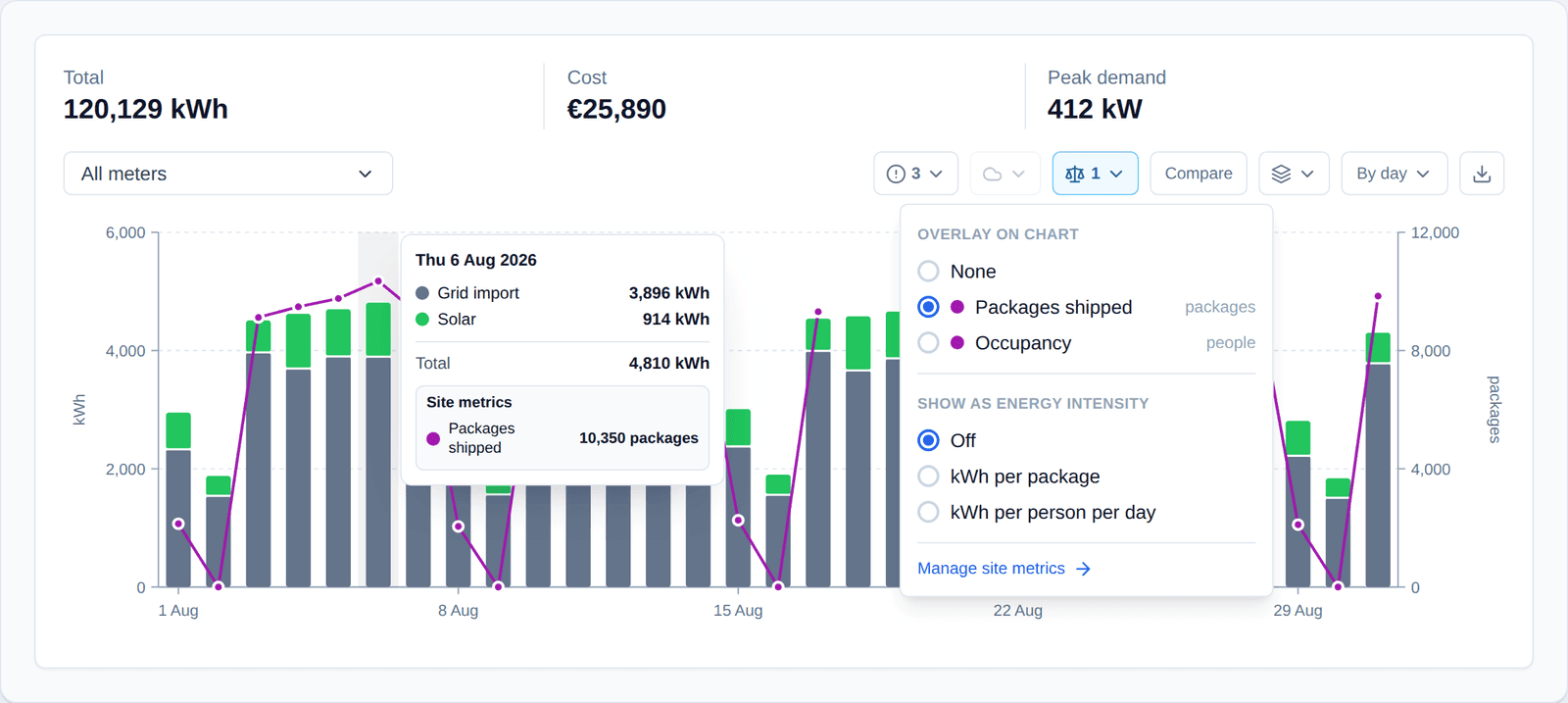Click the 1 Aug axis label
Viewport: 1568px width, 703px height.
coord(178,611)
